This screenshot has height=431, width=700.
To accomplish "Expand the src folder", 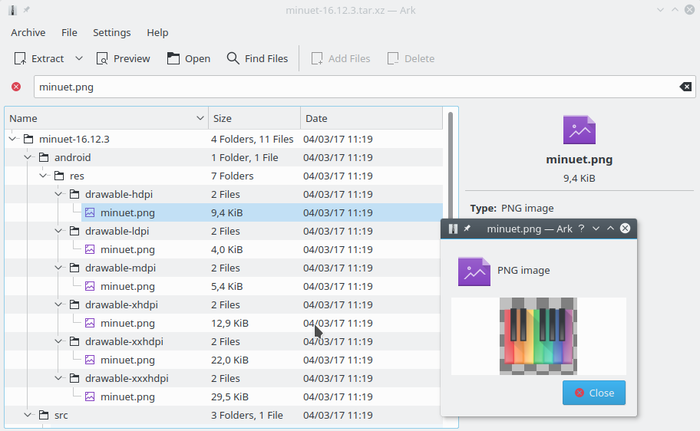I will tap(28, 414).
